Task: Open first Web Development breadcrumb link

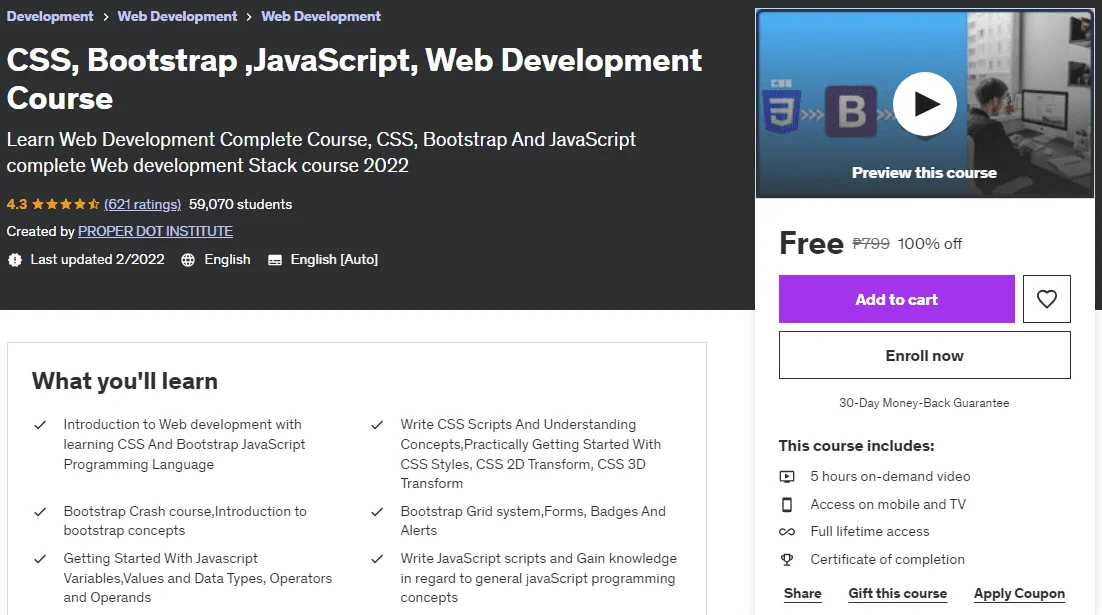Action: [177, 16]
